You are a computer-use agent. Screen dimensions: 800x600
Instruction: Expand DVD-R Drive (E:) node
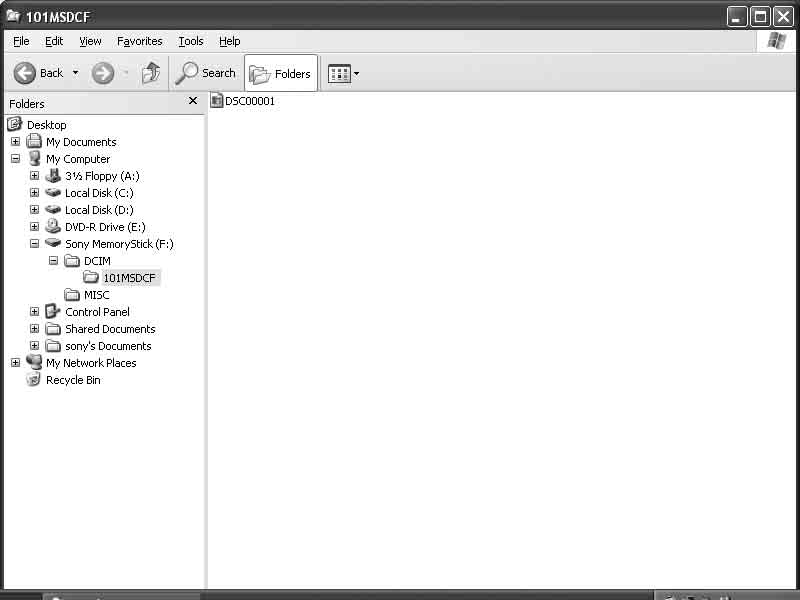tap(34, 227)
